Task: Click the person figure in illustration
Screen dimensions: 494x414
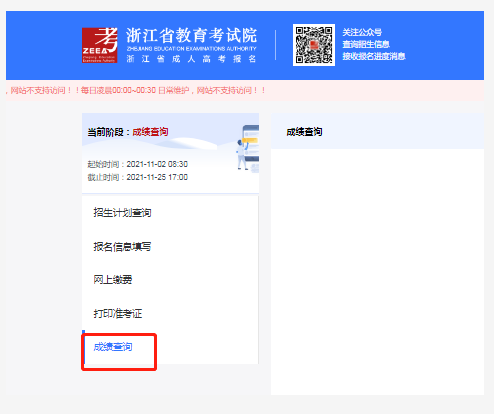Action: 242,155
